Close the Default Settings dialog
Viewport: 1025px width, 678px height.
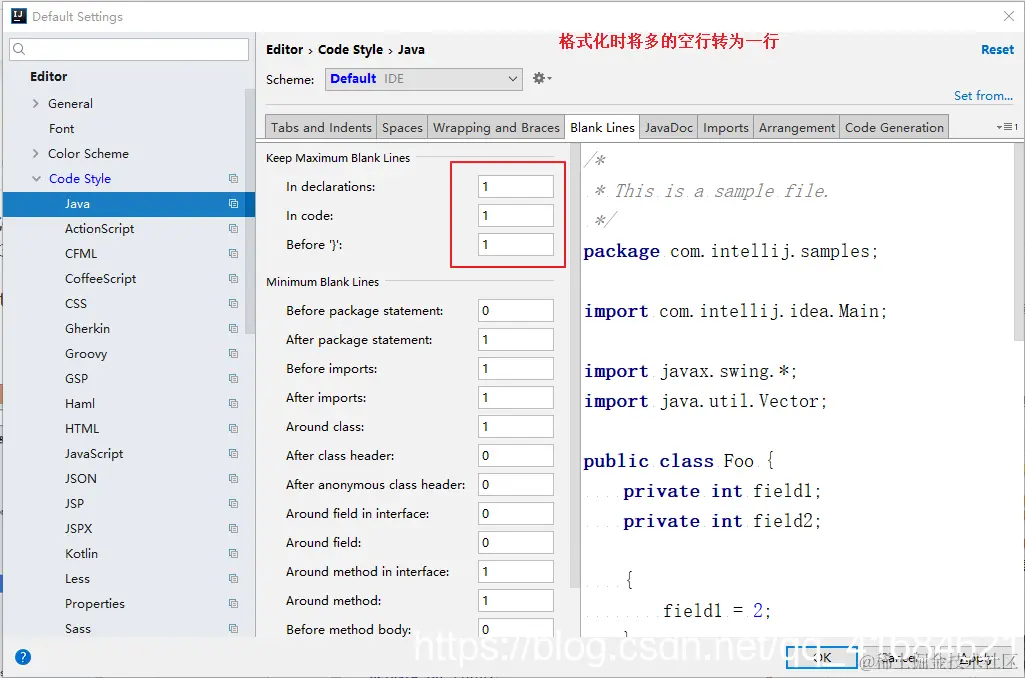(1009, 16)
